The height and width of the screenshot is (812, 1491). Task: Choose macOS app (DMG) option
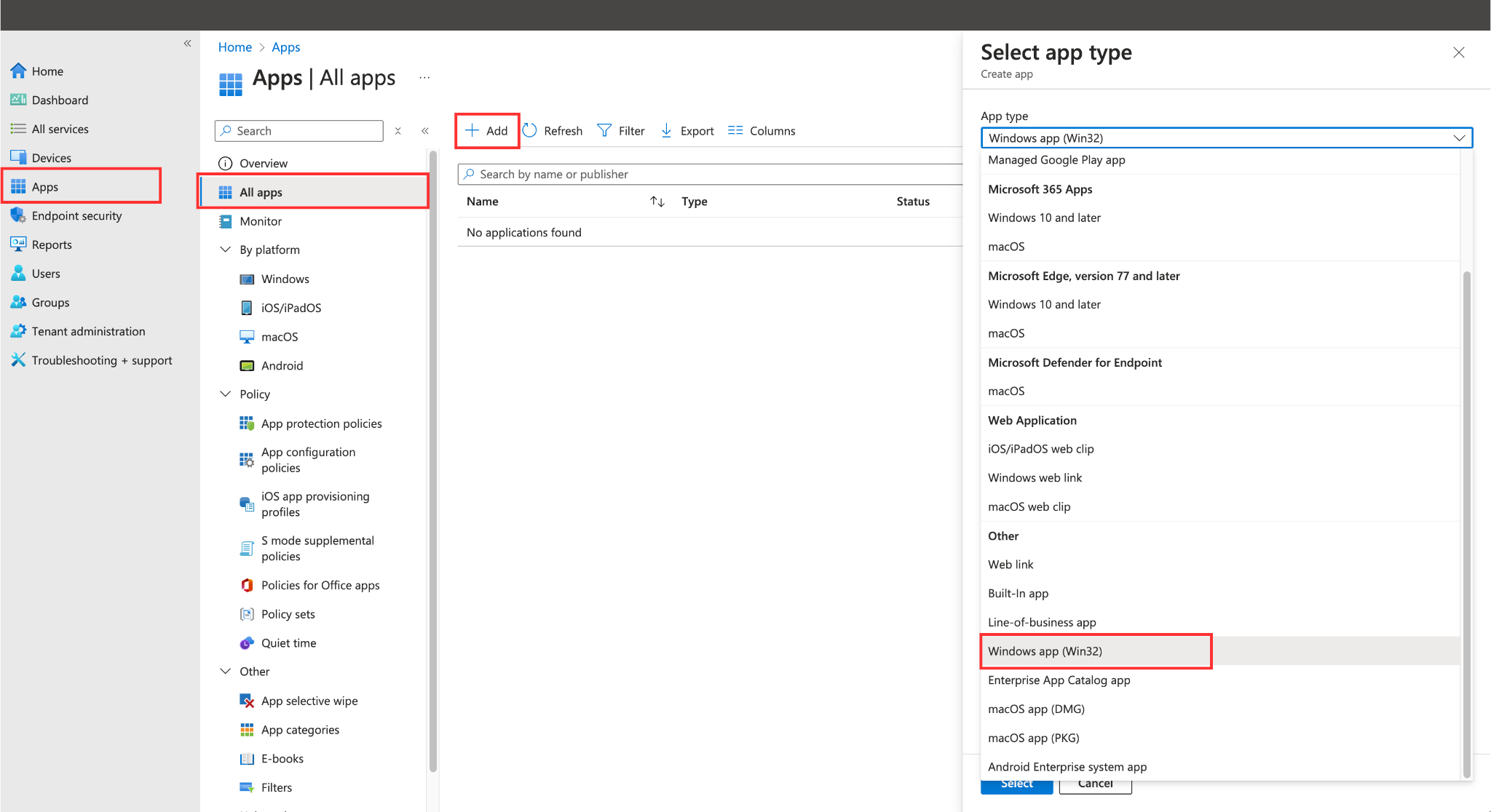(x=1036, y=709)
